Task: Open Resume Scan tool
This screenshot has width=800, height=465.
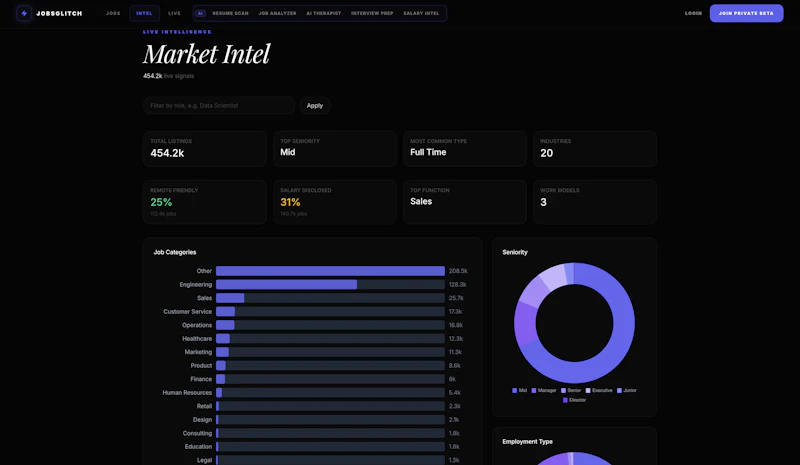Action: pyautogui.click(x=231, y=13)
